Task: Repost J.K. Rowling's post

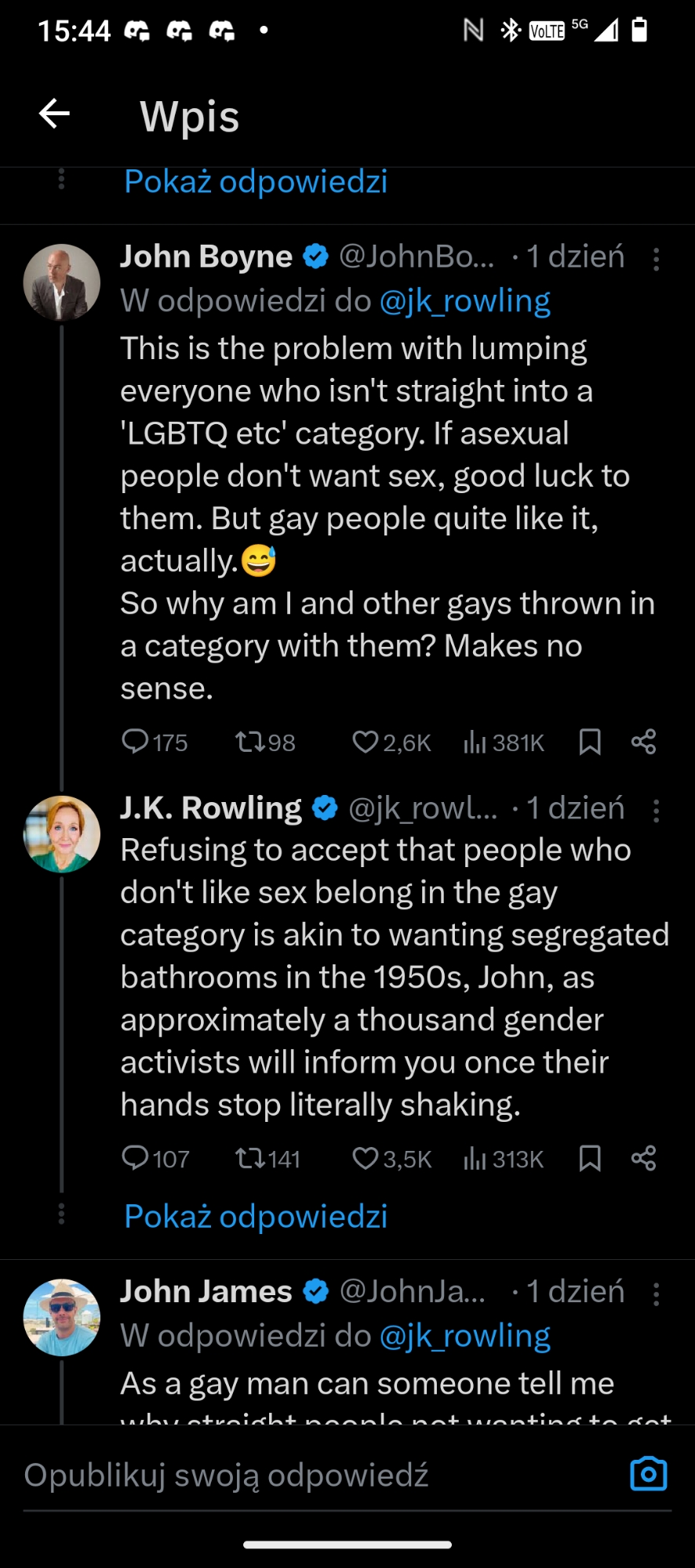Action: pos(249,1158)
